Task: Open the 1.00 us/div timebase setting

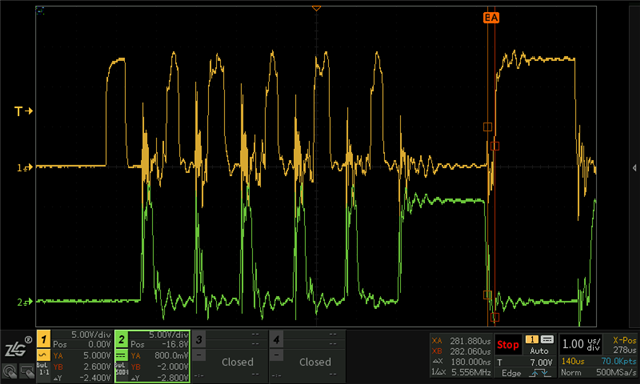Action: [x=581, y=344]
